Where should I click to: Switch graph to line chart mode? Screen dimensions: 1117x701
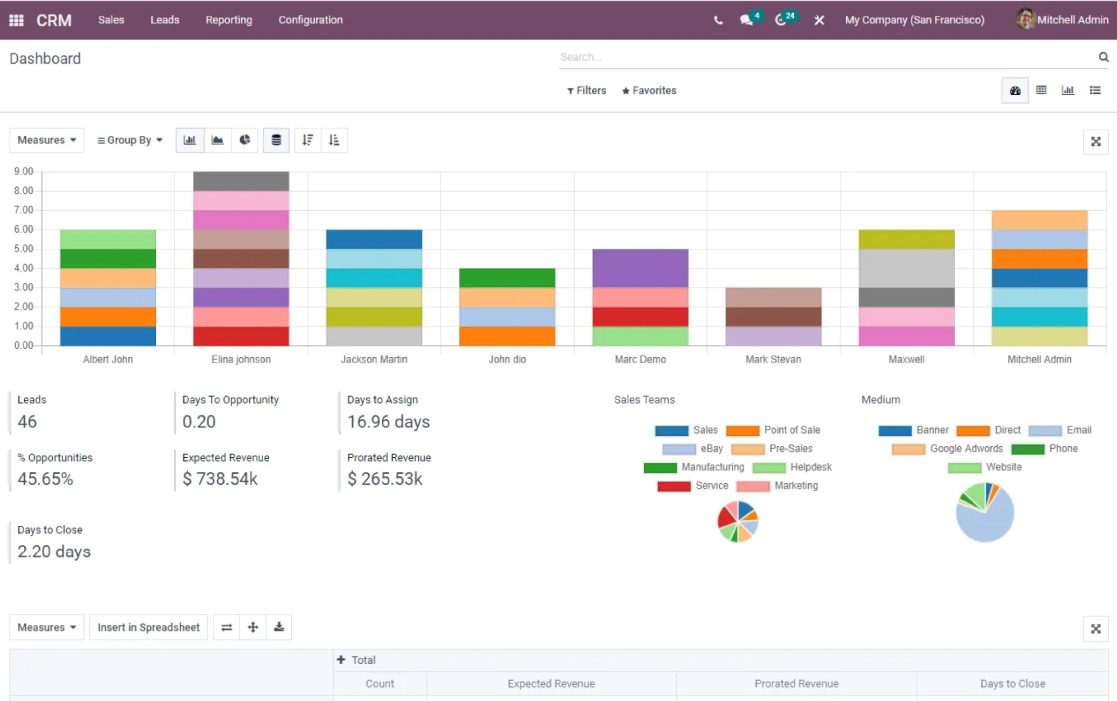point(217,140)
